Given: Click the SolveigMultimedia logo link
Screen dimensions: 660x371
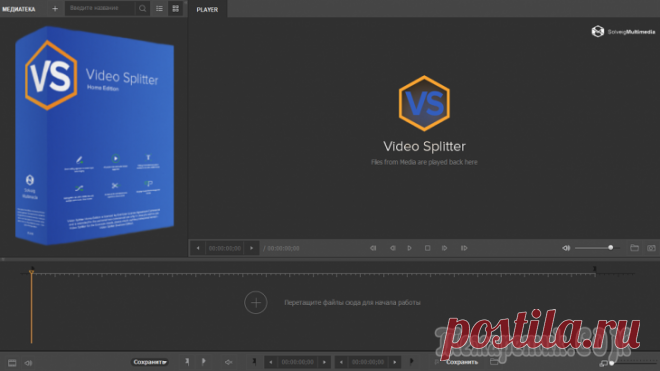Looking at the screenshot, I should (x=623, y=32).
